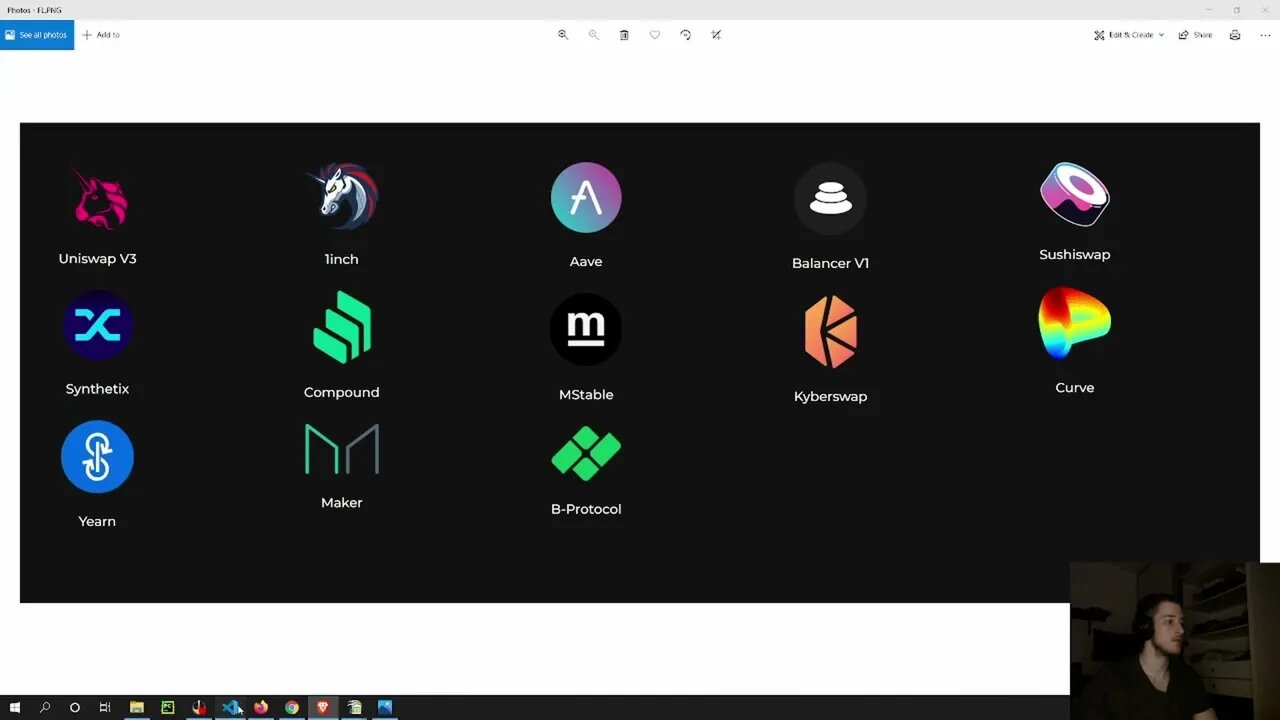Open Firefox from the taskbar
Viewport: 1280px width, 720px height.
pos(261,707)
